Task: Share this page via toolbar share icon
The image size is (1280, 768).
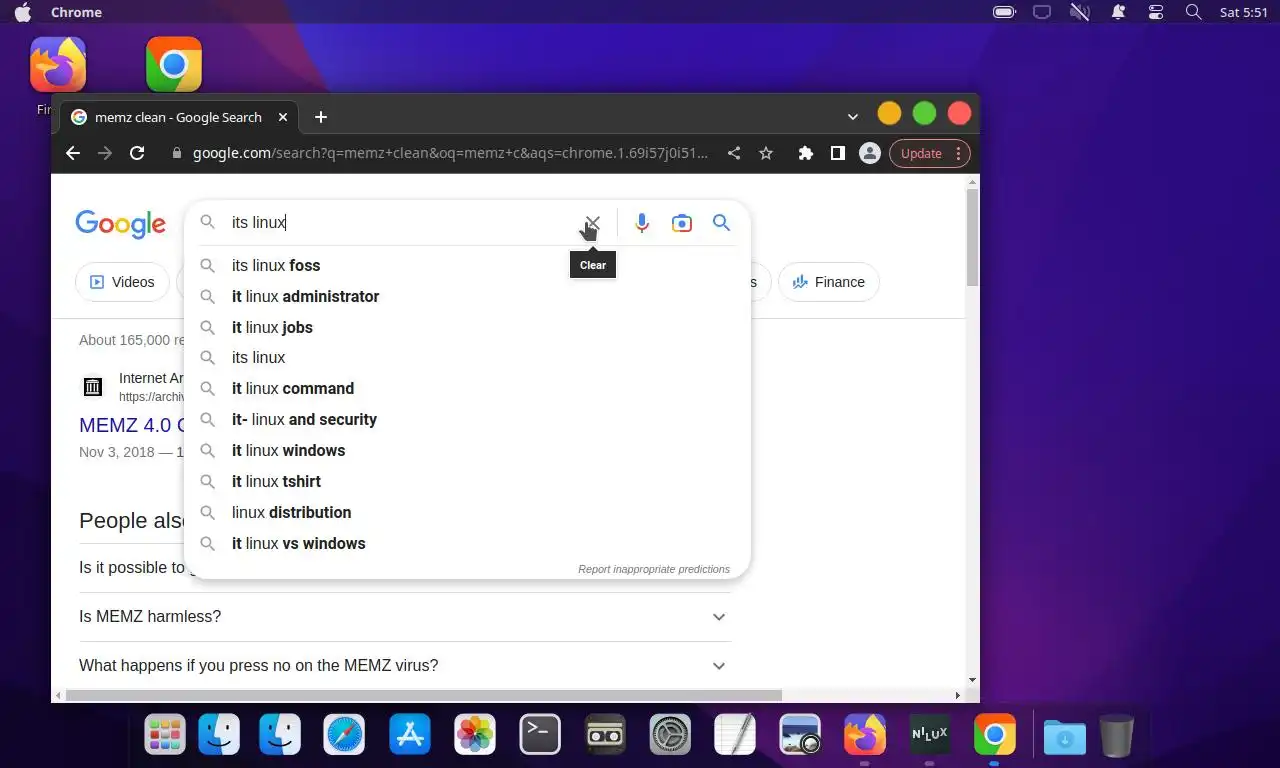Action: [734, 153]
